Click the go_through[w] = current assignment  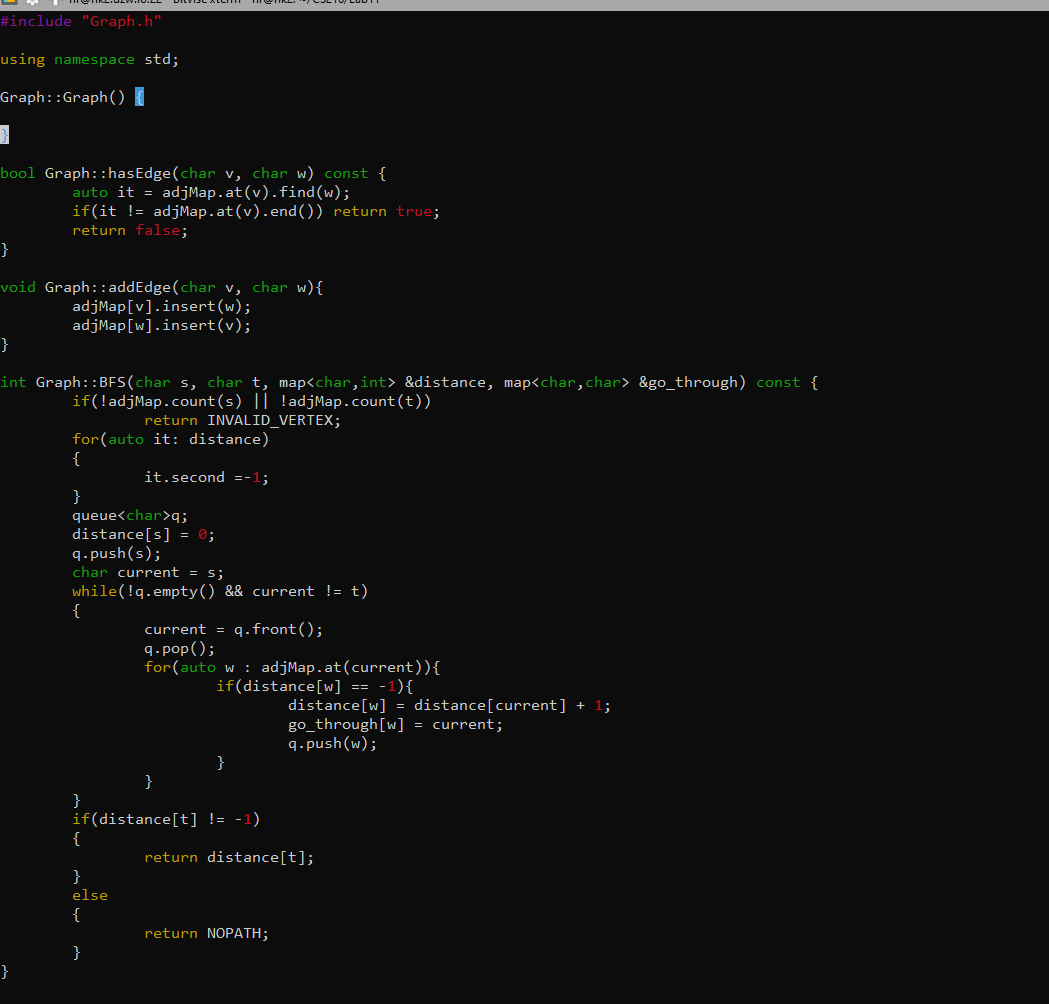pos(396,724)
